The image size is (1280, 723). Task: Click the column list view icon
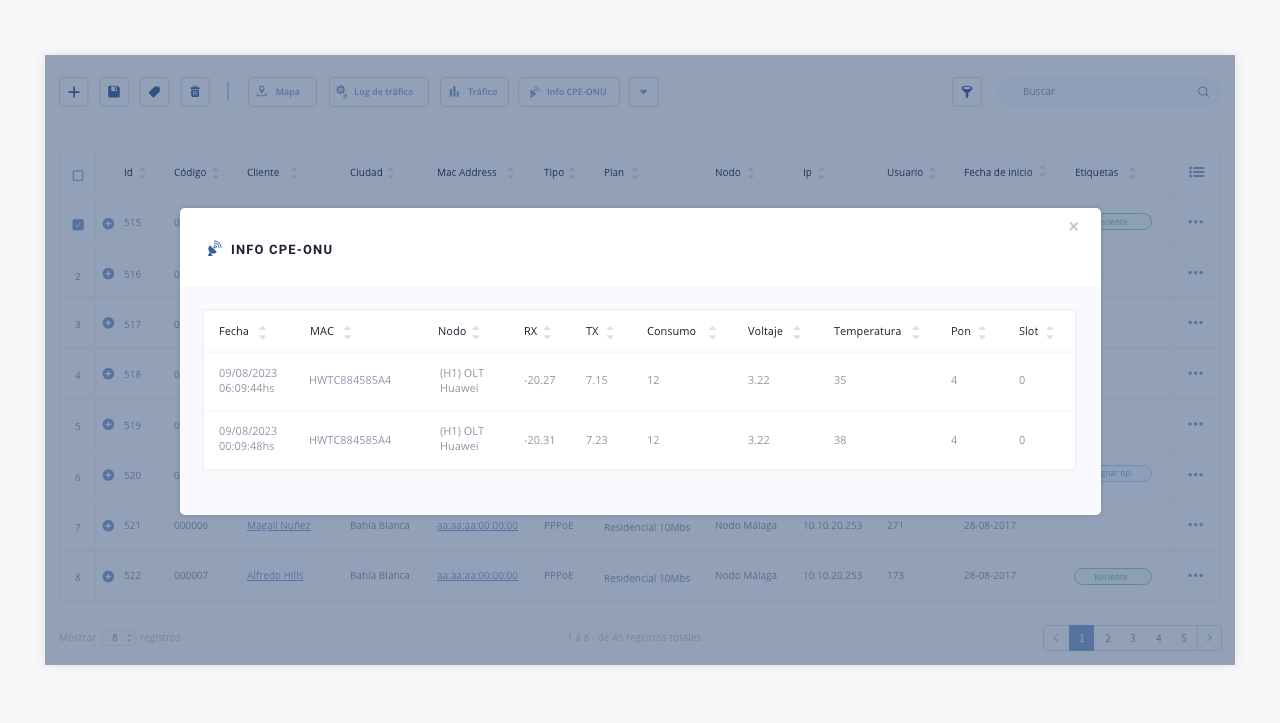(x=1196, y=173)
